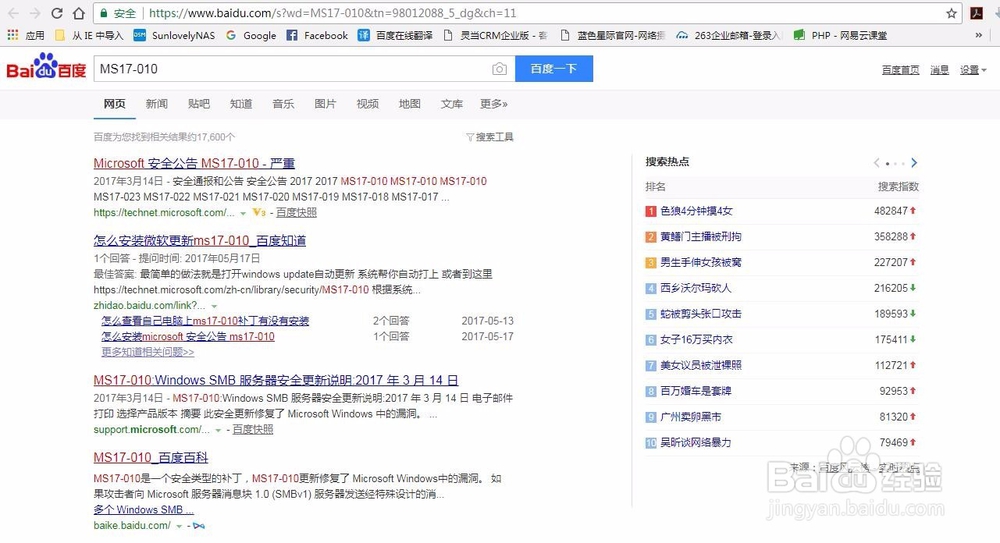Switch to the 贴吧 tab
The image size is (1000, 543).
coord(199,103)
